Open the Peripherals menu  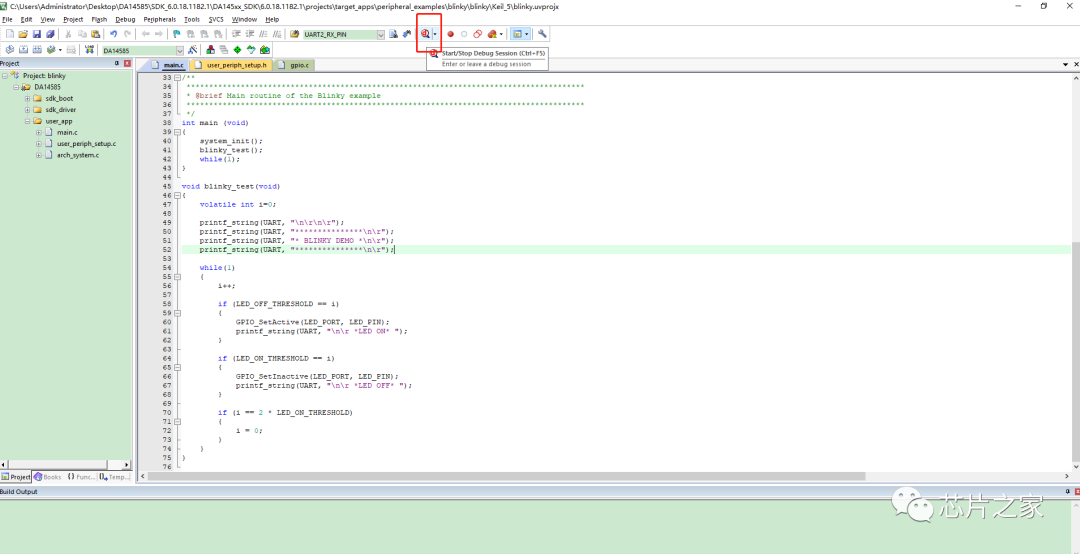[x=160, y=19]
